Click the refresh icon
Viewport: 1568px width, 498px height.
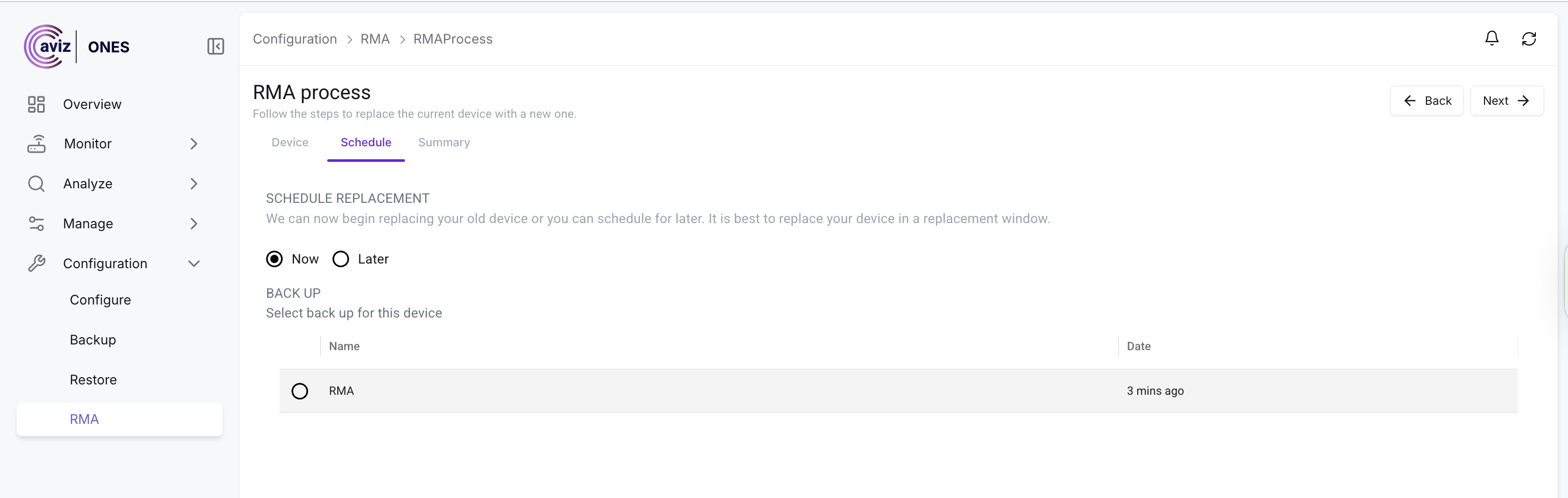(x=1529, y=39)
